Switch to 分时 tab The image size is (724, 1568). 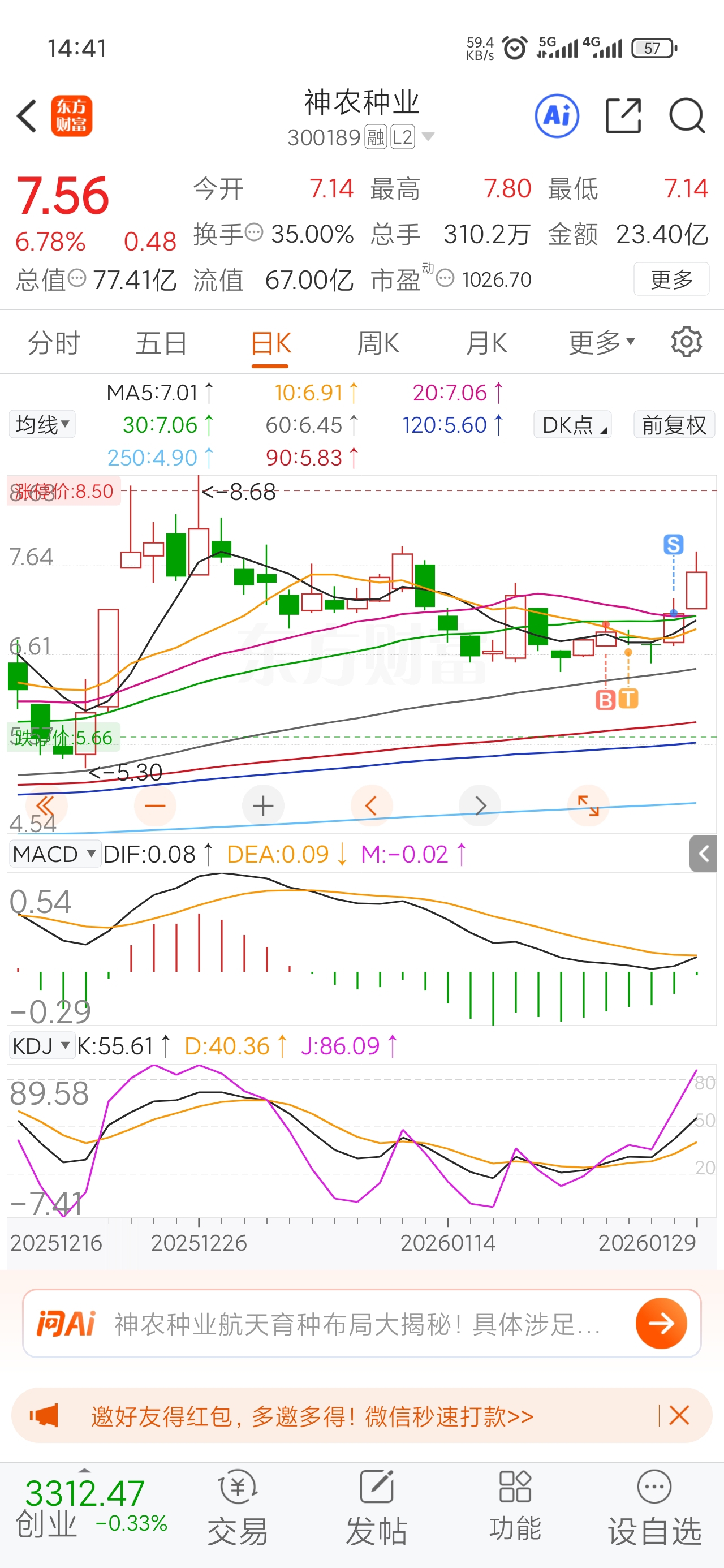[x=54, y=343]
